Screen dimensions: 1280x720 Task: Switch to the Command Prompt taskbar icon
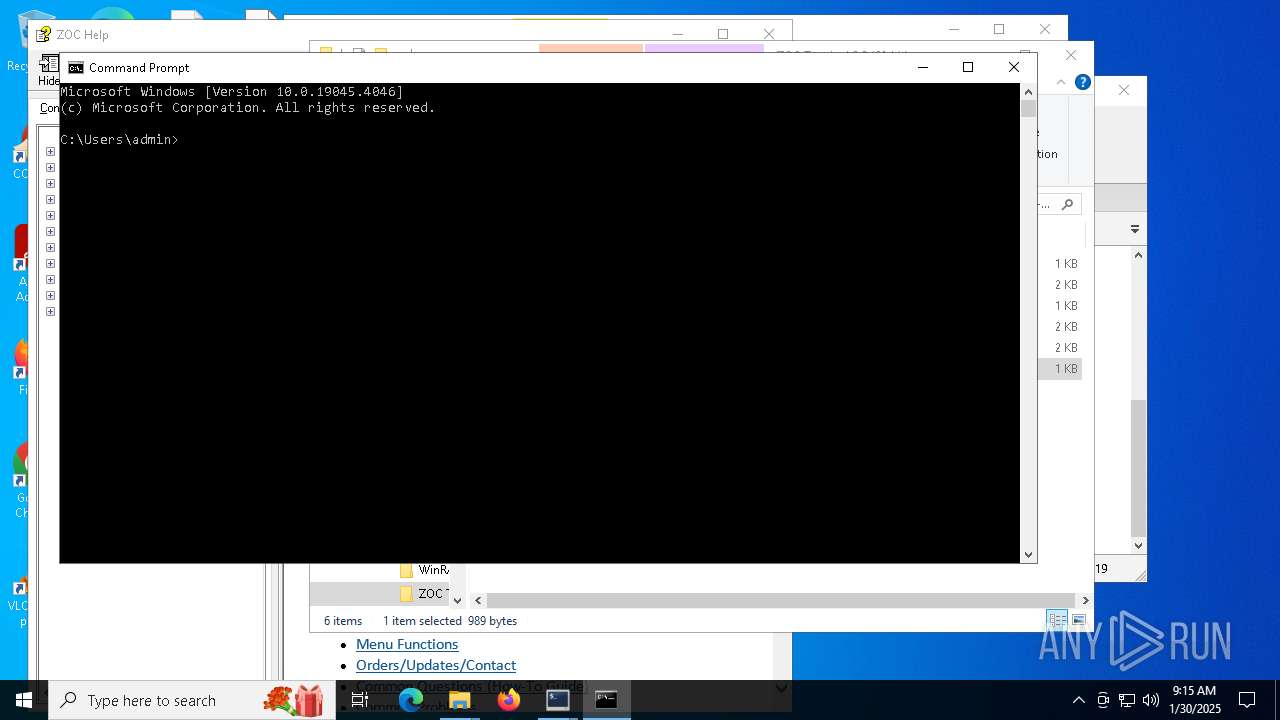point(606,700)
